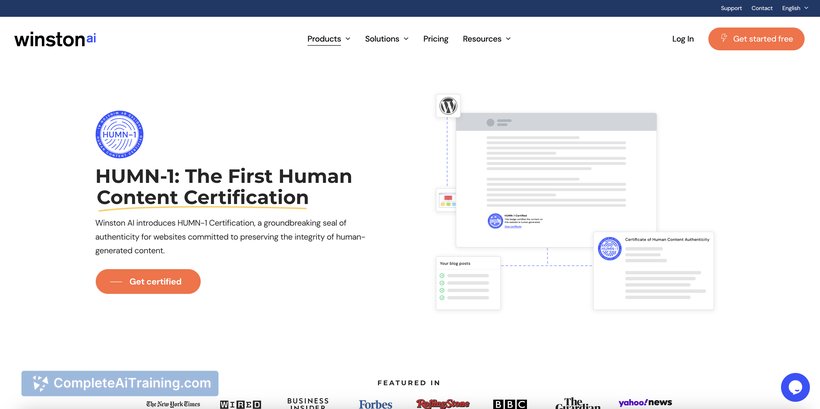Click the New York Times logo
Image resolution: width=820 pixels, height=409 pixels.
click(173, 404)
